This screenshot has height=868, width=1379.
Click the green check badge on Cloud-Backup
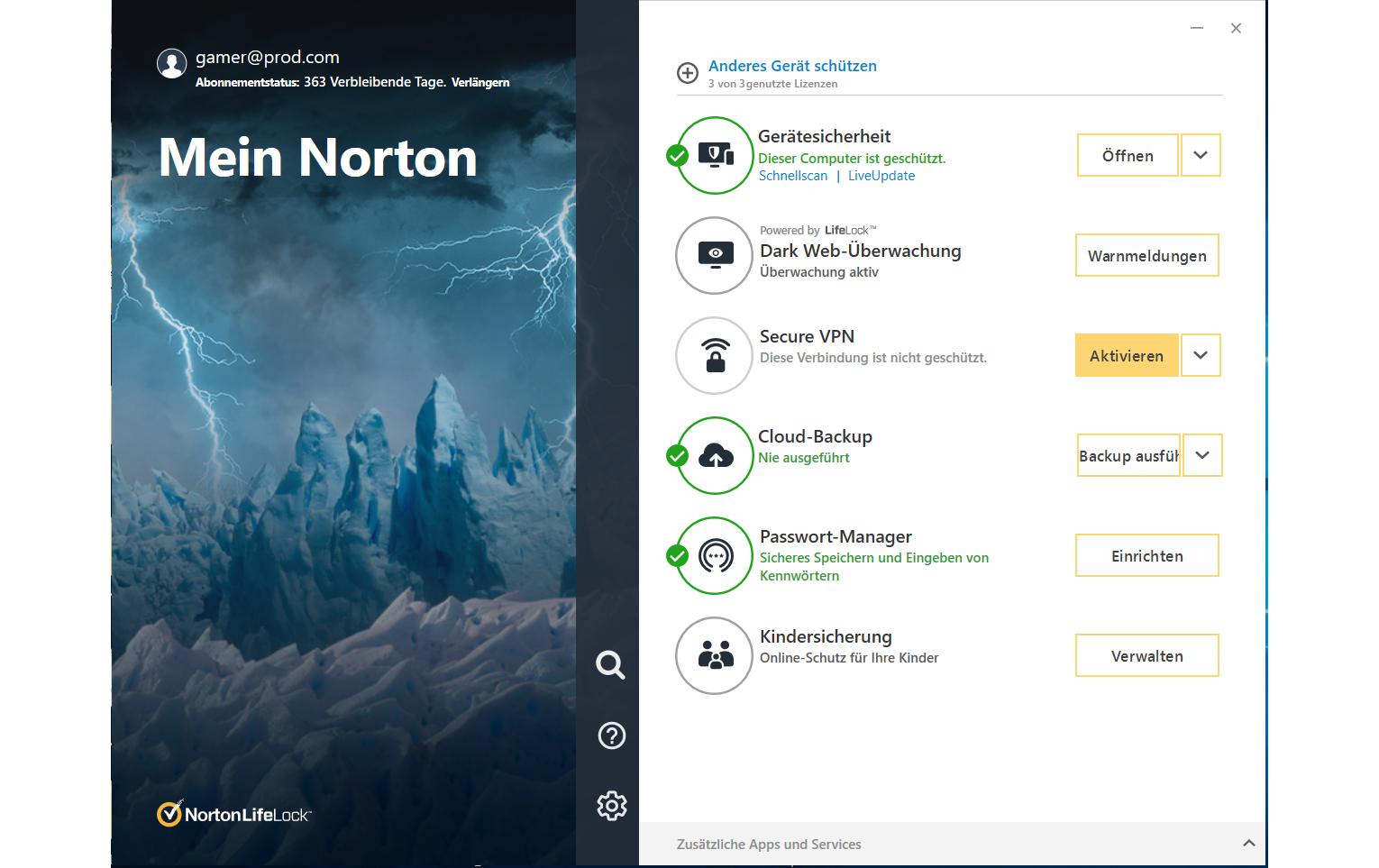[x=679, y=456]
